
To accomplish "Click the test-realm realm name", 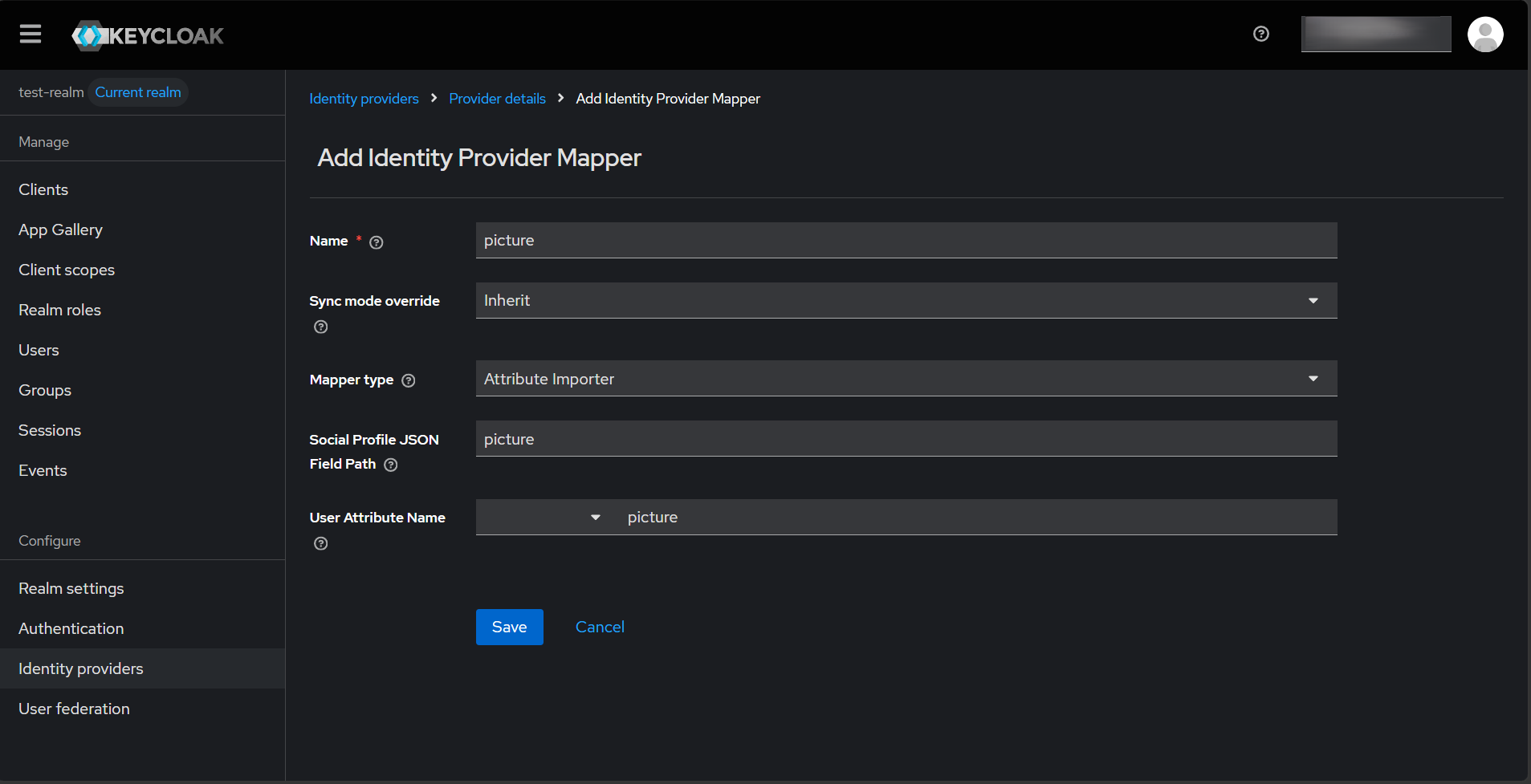I will pyautogui.click(x=51, y=92).
